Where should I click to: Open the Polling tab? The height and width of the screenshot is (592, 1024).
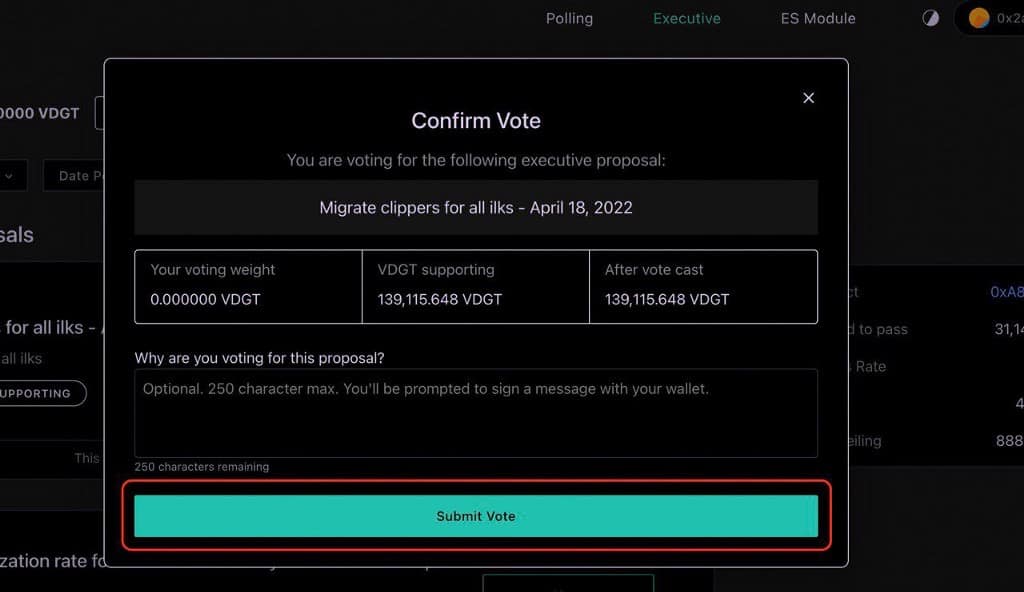click(x=569, y=18)
